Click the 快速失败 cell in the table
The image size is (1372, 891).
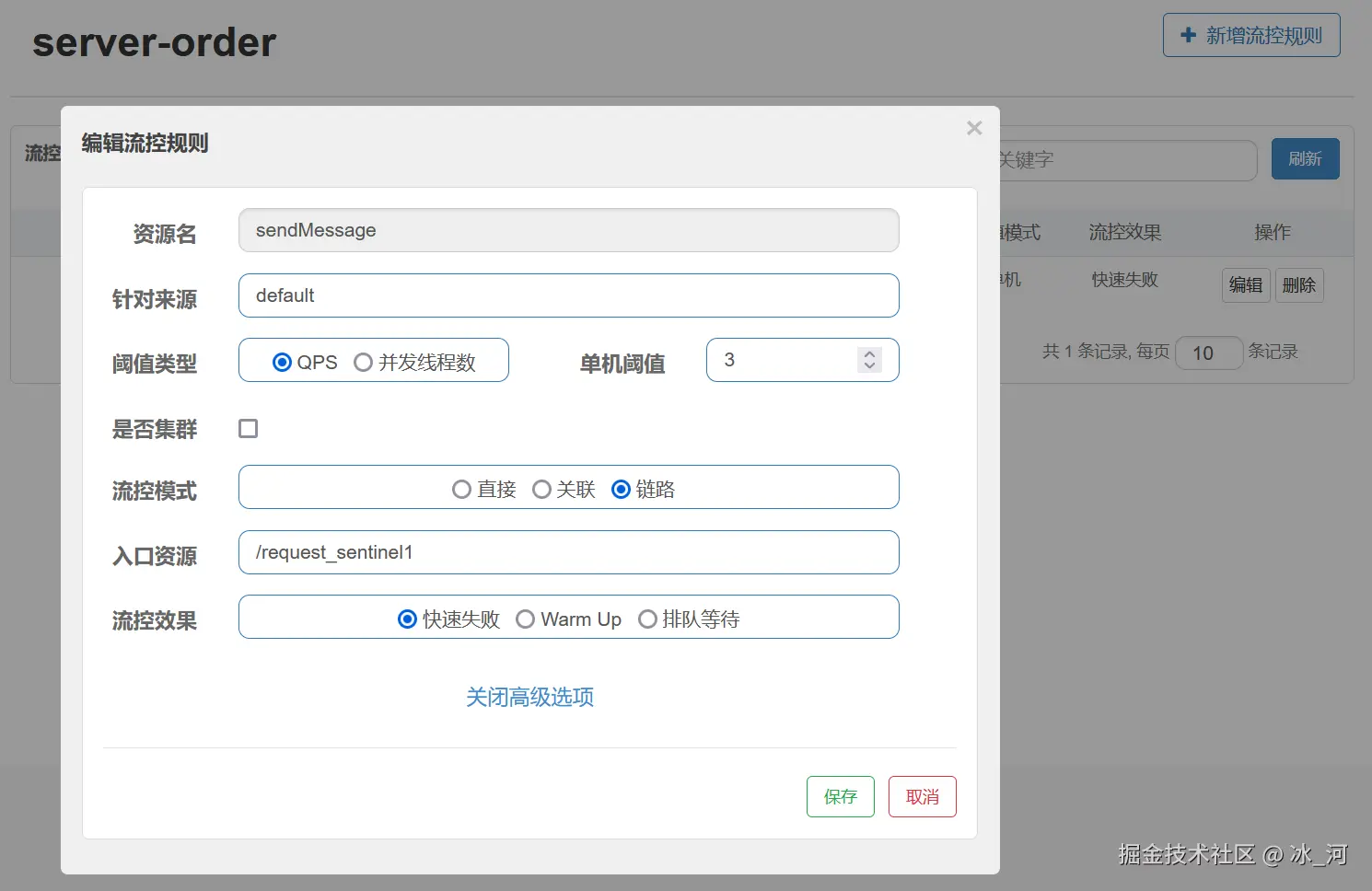pos(1125,279)
